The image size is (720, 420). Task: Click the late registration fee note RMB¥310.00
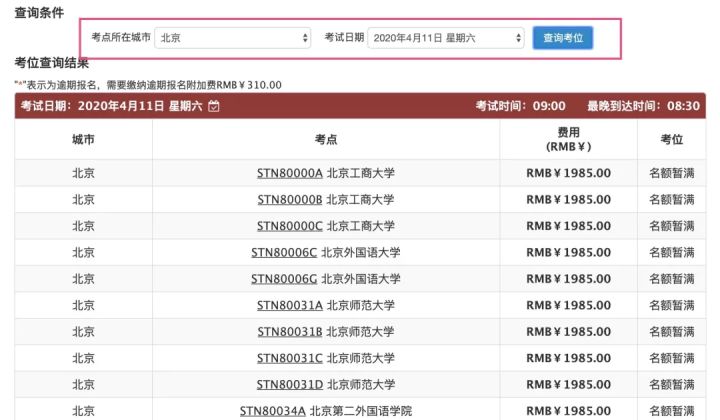point(148,85)
